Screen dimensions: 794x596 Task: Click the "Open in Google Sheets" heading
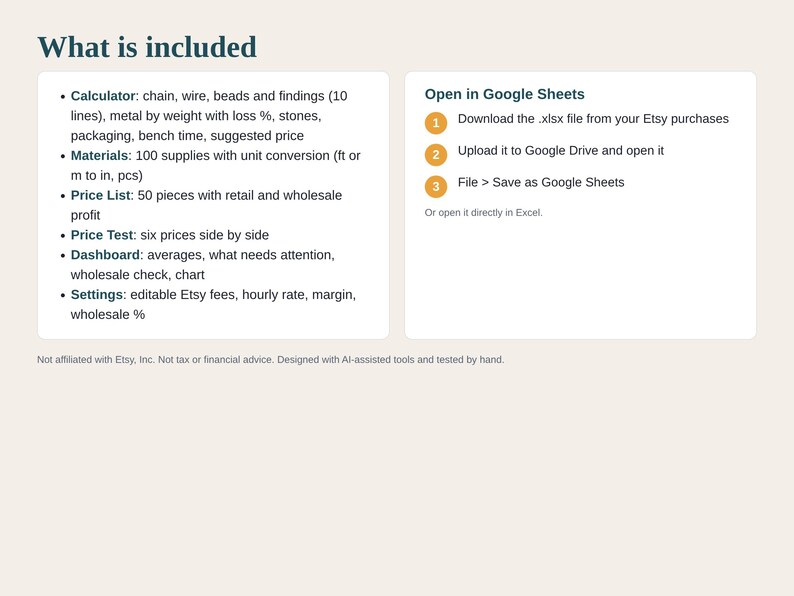pyautogui.click(x=504, y=94)
